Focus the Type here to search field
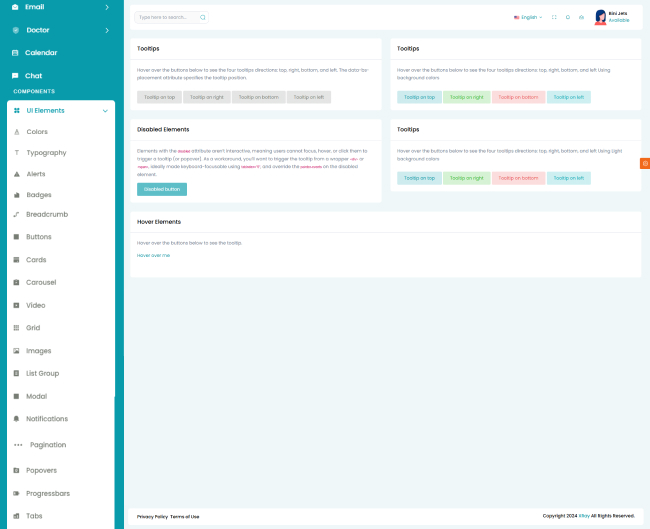 (x=165, y=17)
